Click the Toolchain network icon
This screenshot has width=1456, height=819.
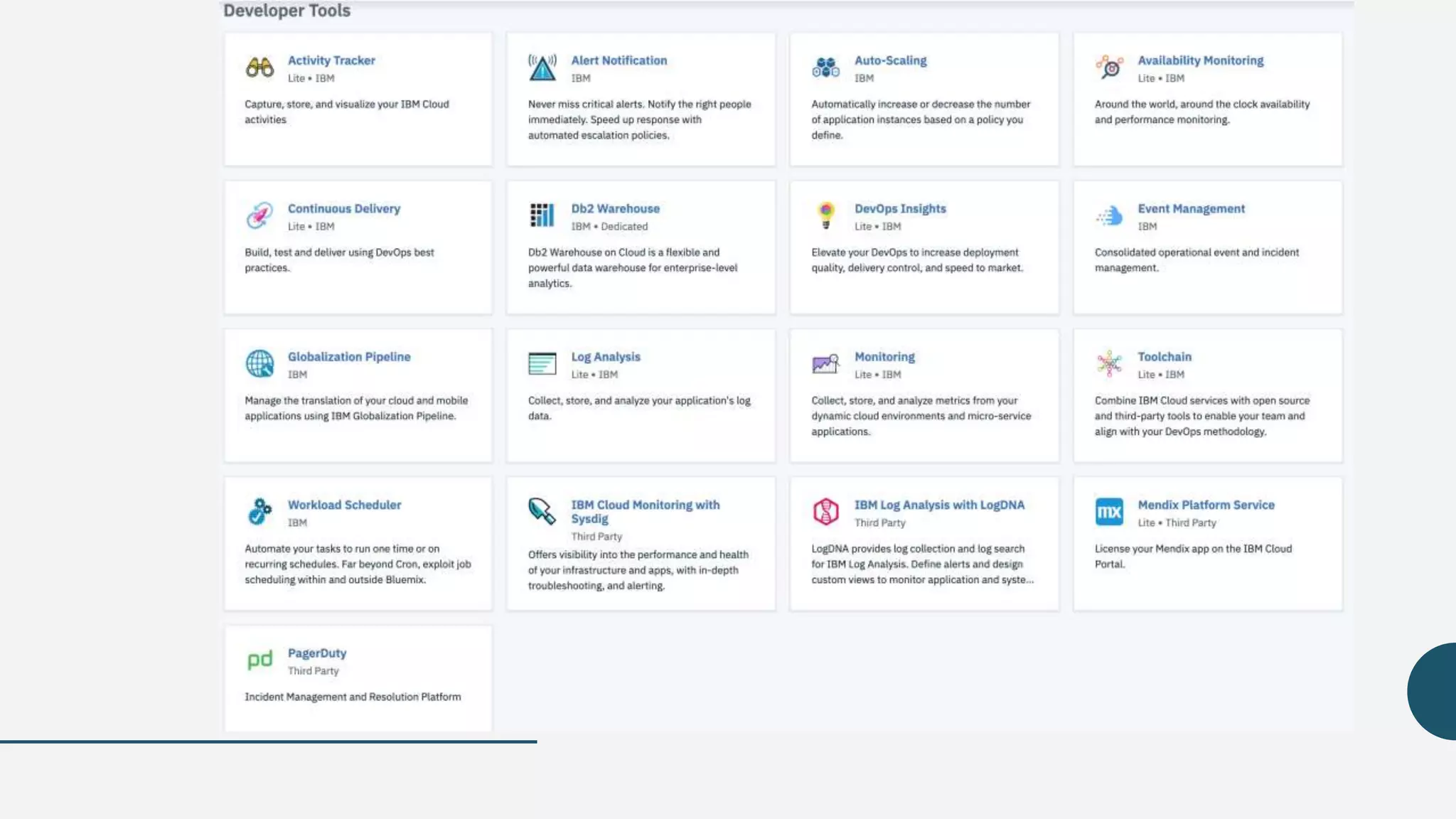point(1109,363)
